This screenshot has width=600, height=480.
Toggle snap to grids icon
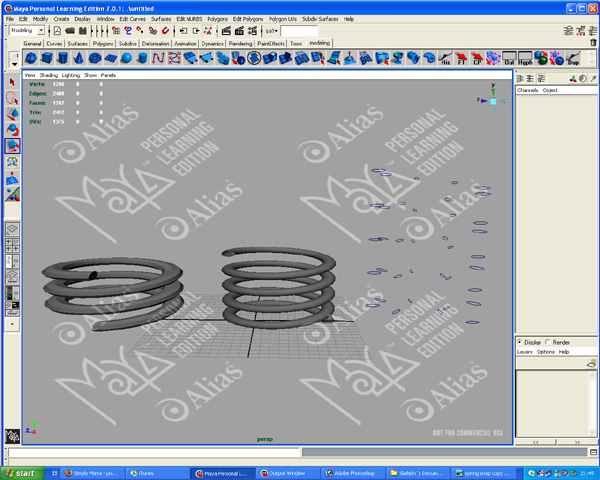(116, 31)
